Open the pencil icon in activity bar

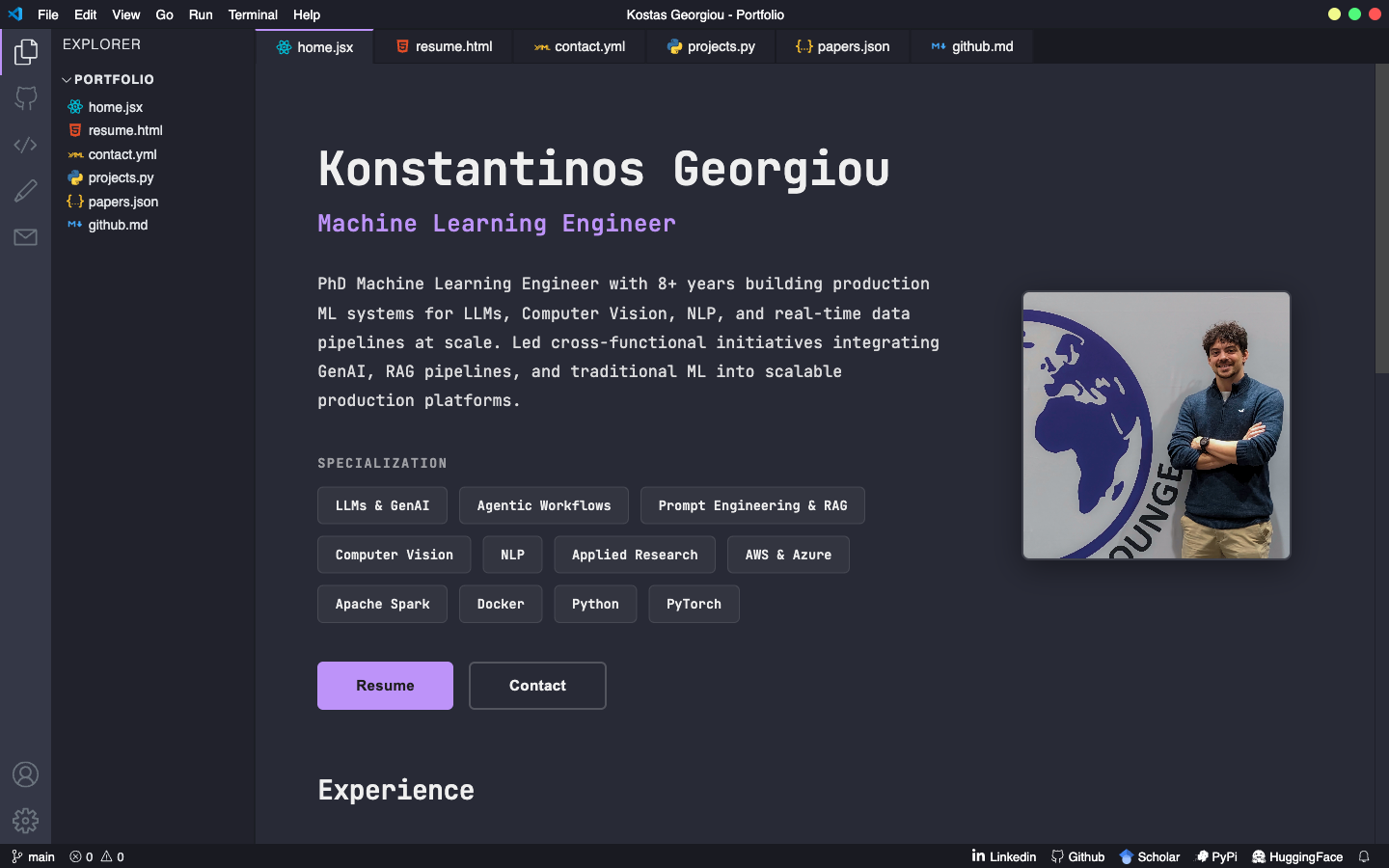(26, 191)
